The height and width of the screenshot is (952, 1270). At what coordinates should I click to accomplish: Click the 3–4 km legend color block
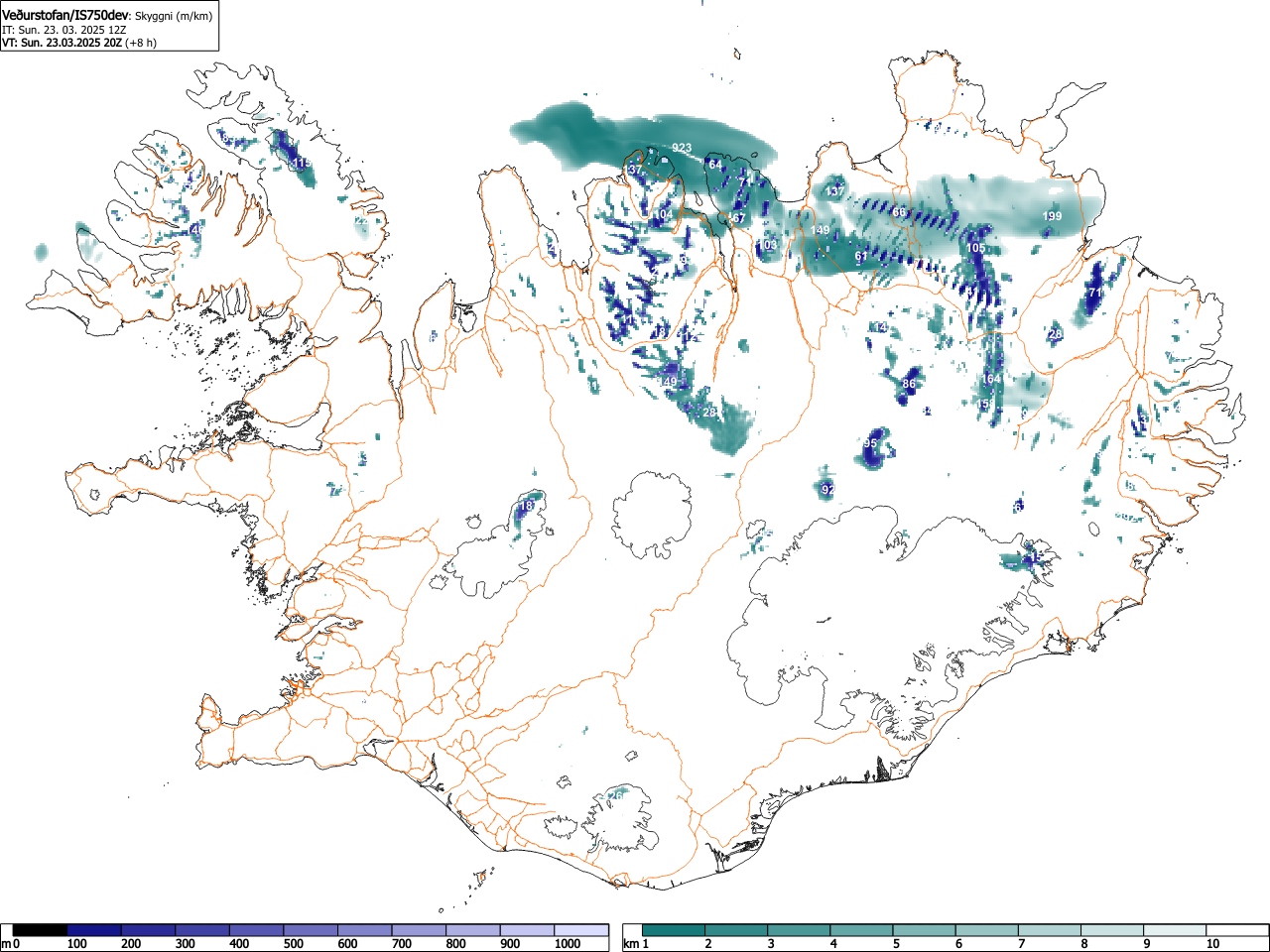click(x=799, y=930)
